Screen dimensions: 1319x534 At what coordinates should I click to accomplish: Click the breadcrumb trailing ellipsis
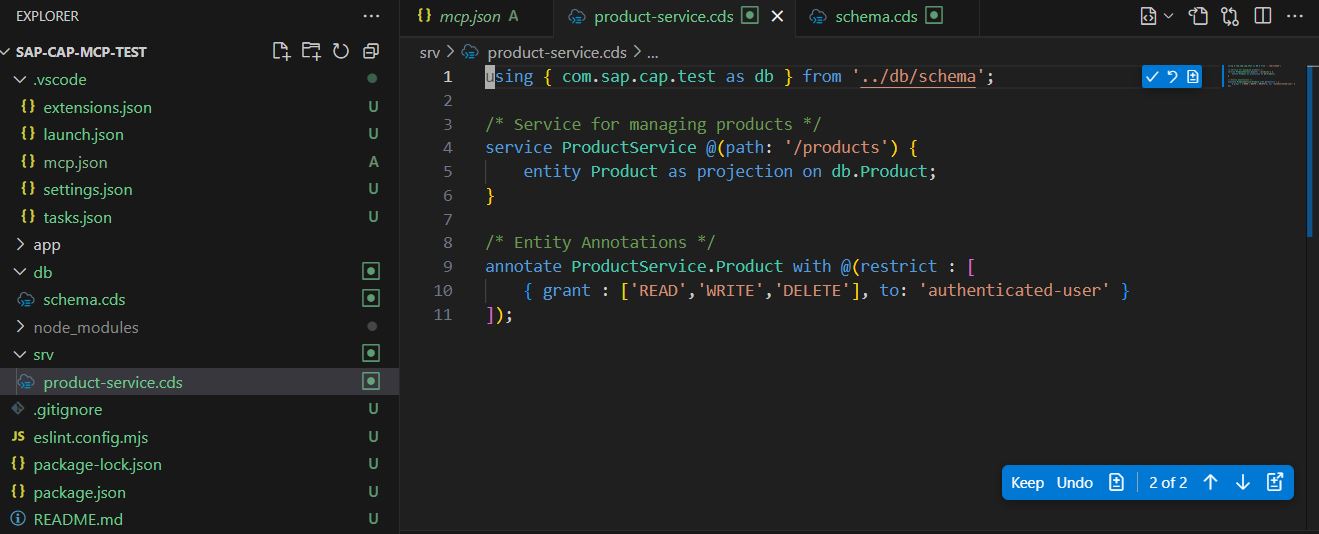(652, 52)
